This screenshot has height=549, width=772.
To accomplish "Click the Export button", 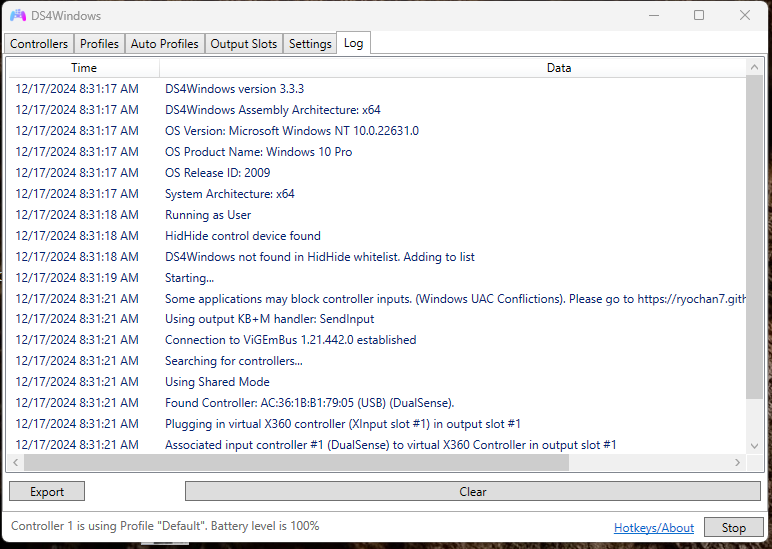I will pyautogui.click(x=47, y=491).
